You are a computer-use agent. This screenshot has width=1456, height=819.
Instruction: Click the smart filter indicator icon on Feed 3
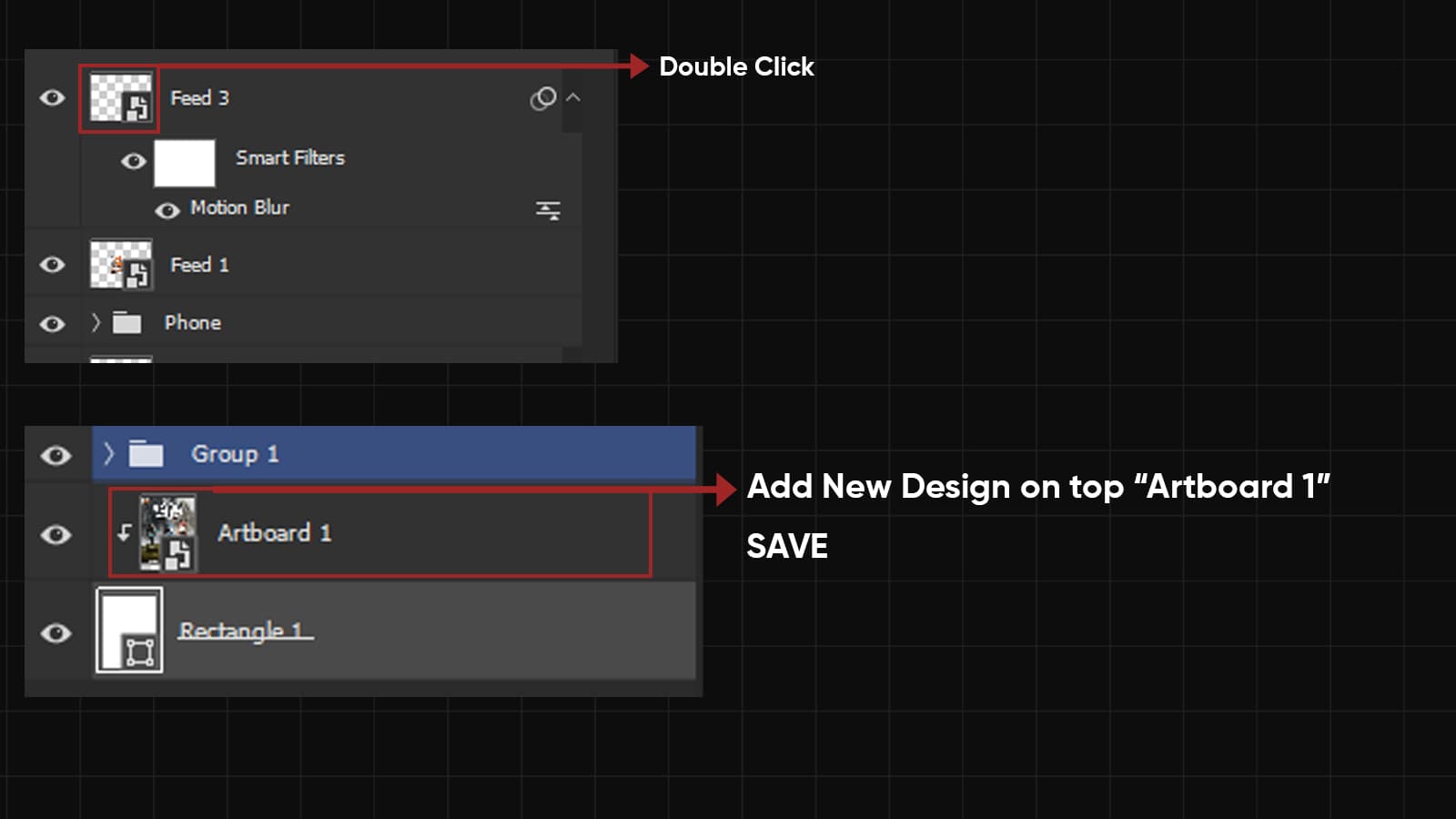point(543,98)
